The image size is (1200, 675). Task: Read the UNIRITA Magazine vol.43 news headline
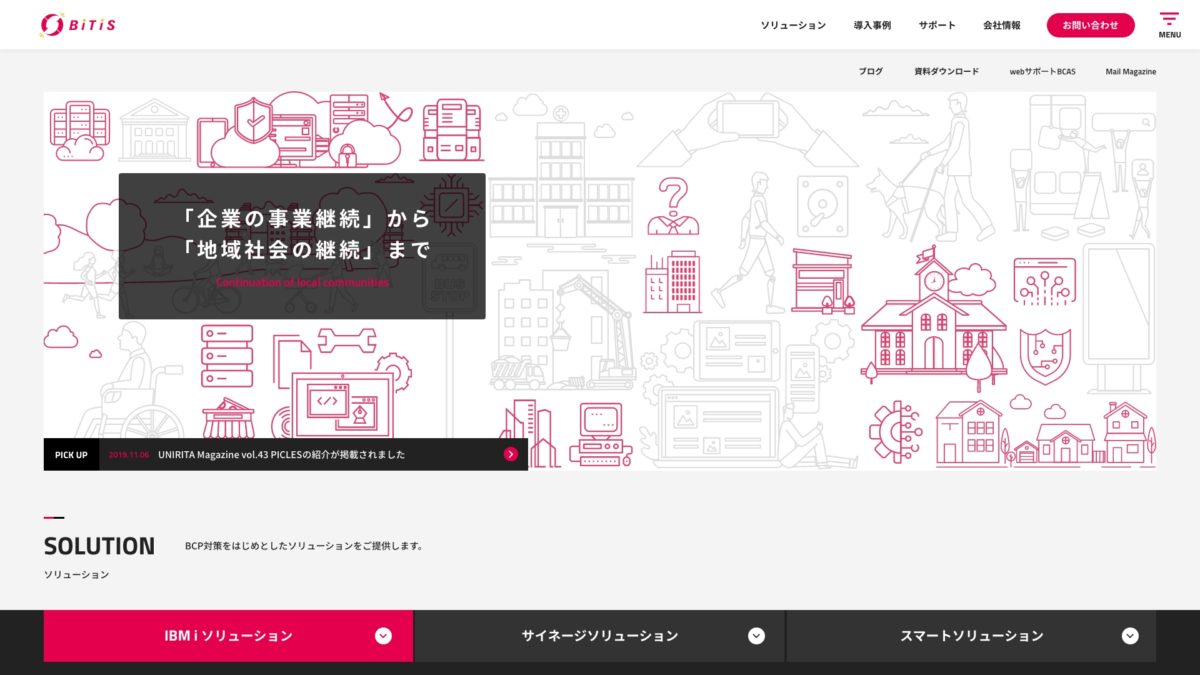[x=281, y=454]
